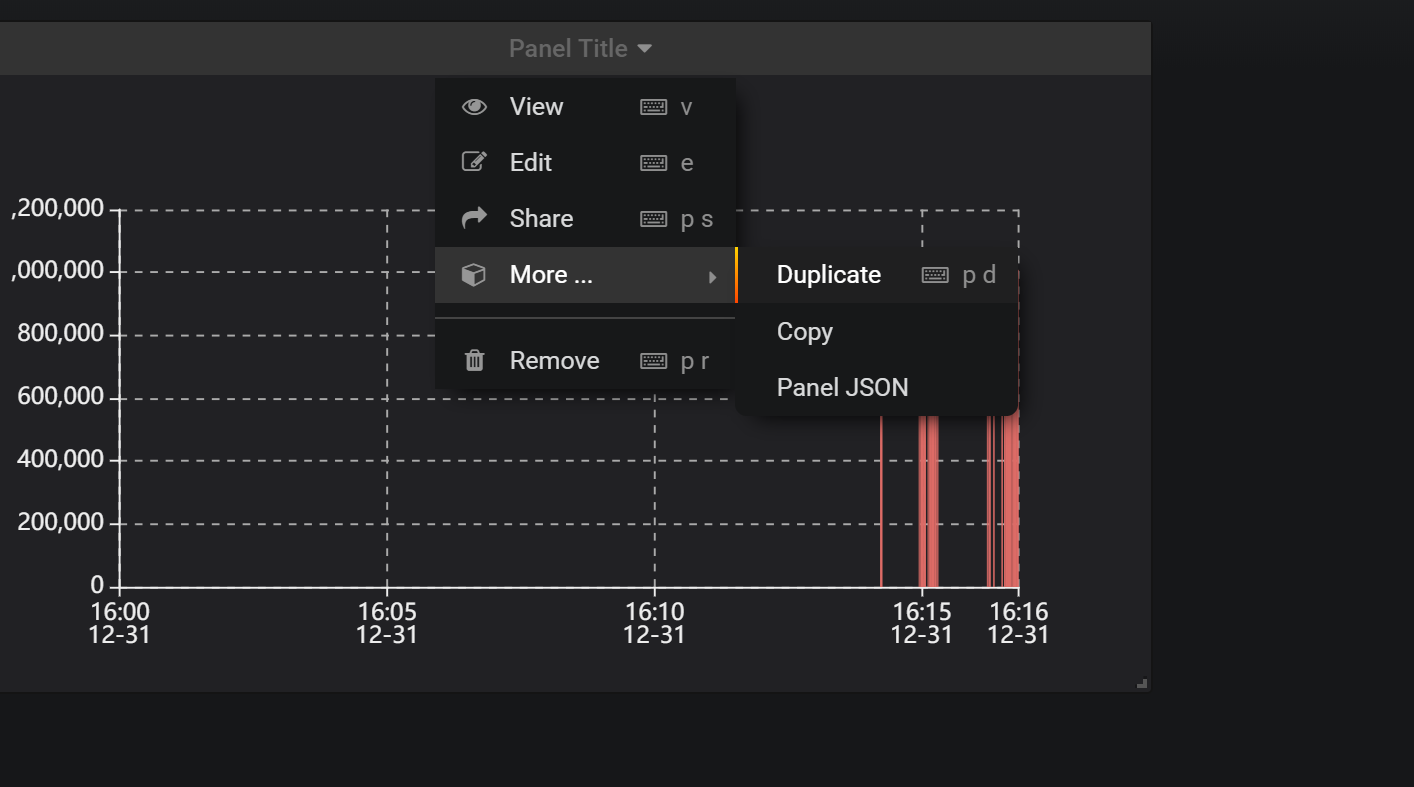Viewport: 1414px width, 787px height.
Task: Click Share in the panel menu
Action: 542,218
